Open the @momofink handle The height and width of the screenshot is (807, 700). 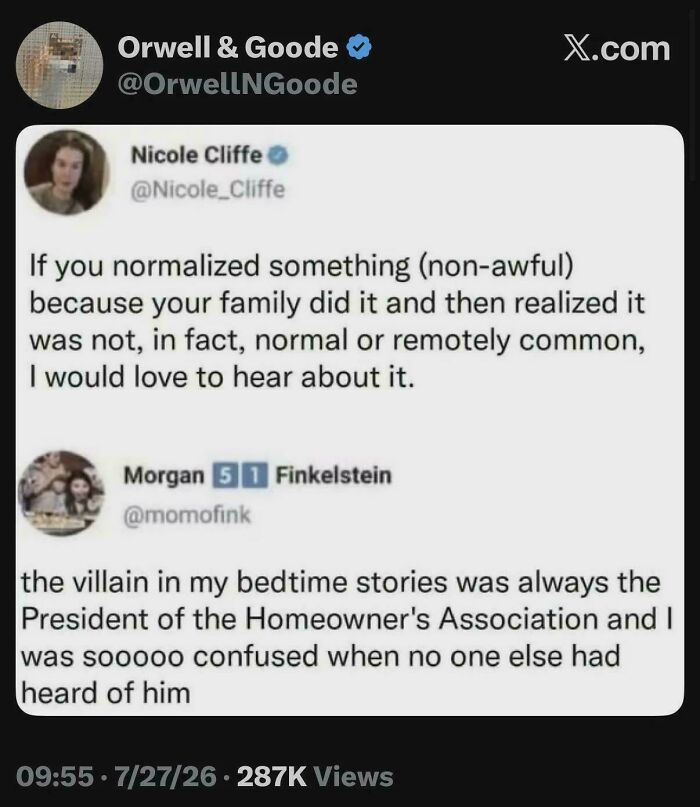[187, 515]
